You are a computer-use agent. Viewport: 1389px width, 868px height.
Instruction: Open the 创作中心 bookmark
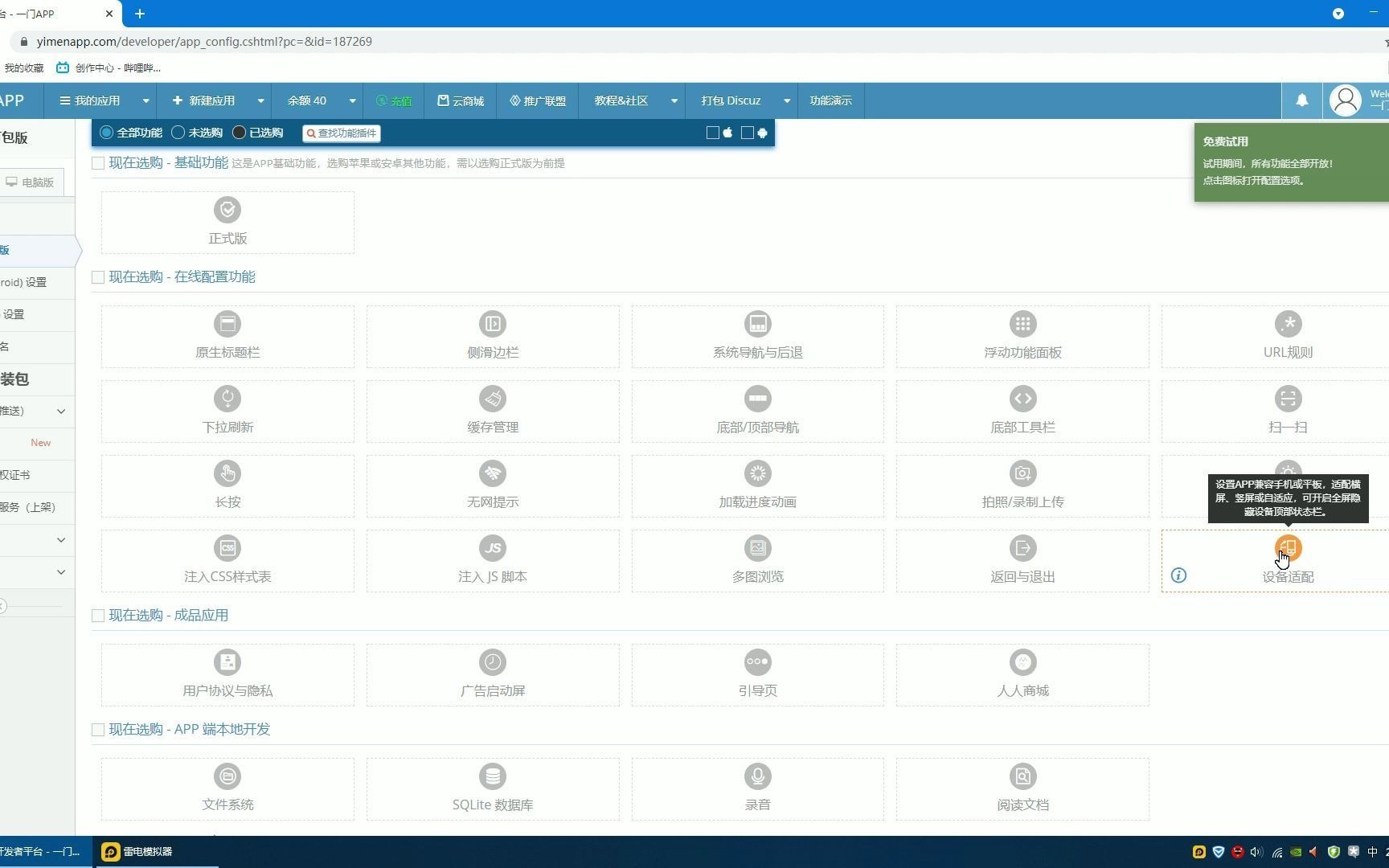pyautogui.click(x=109, y=68)
